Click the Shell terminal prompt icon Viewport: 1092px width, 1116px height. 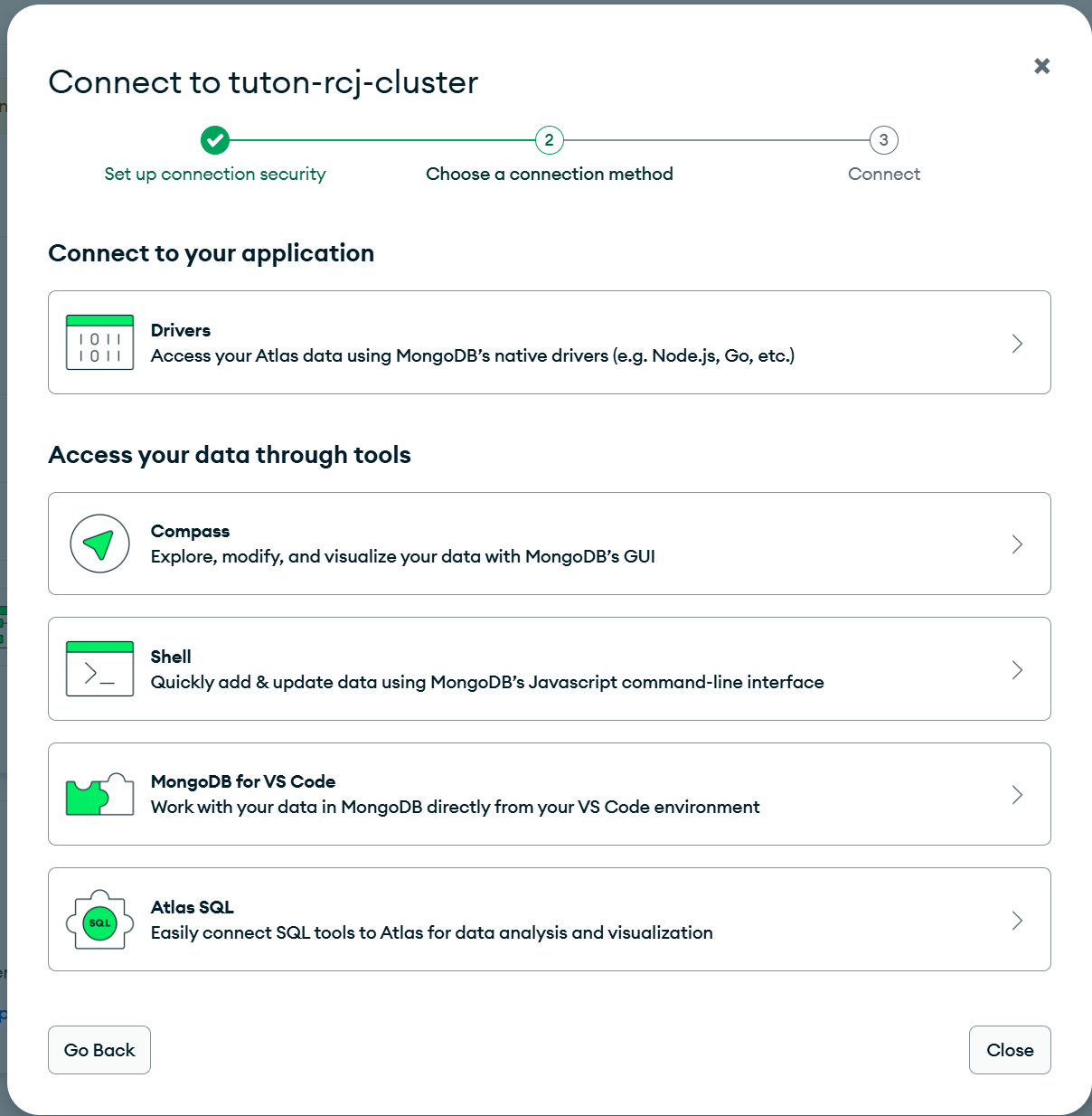(x=99, y=669)
